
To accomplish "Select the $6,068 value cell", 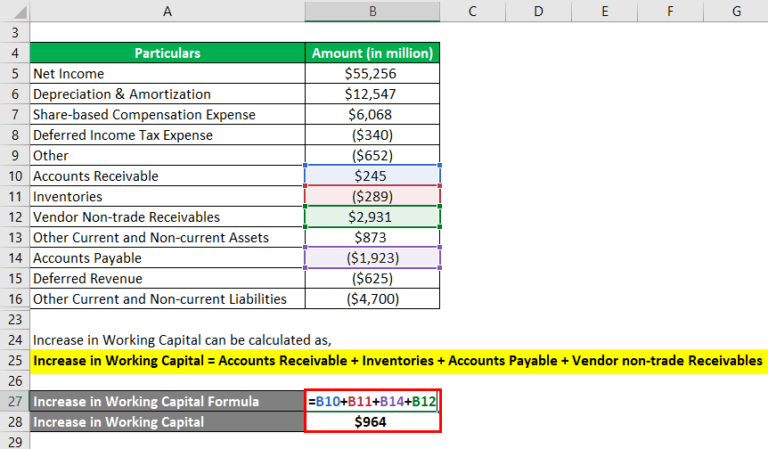I will (372, 115).
